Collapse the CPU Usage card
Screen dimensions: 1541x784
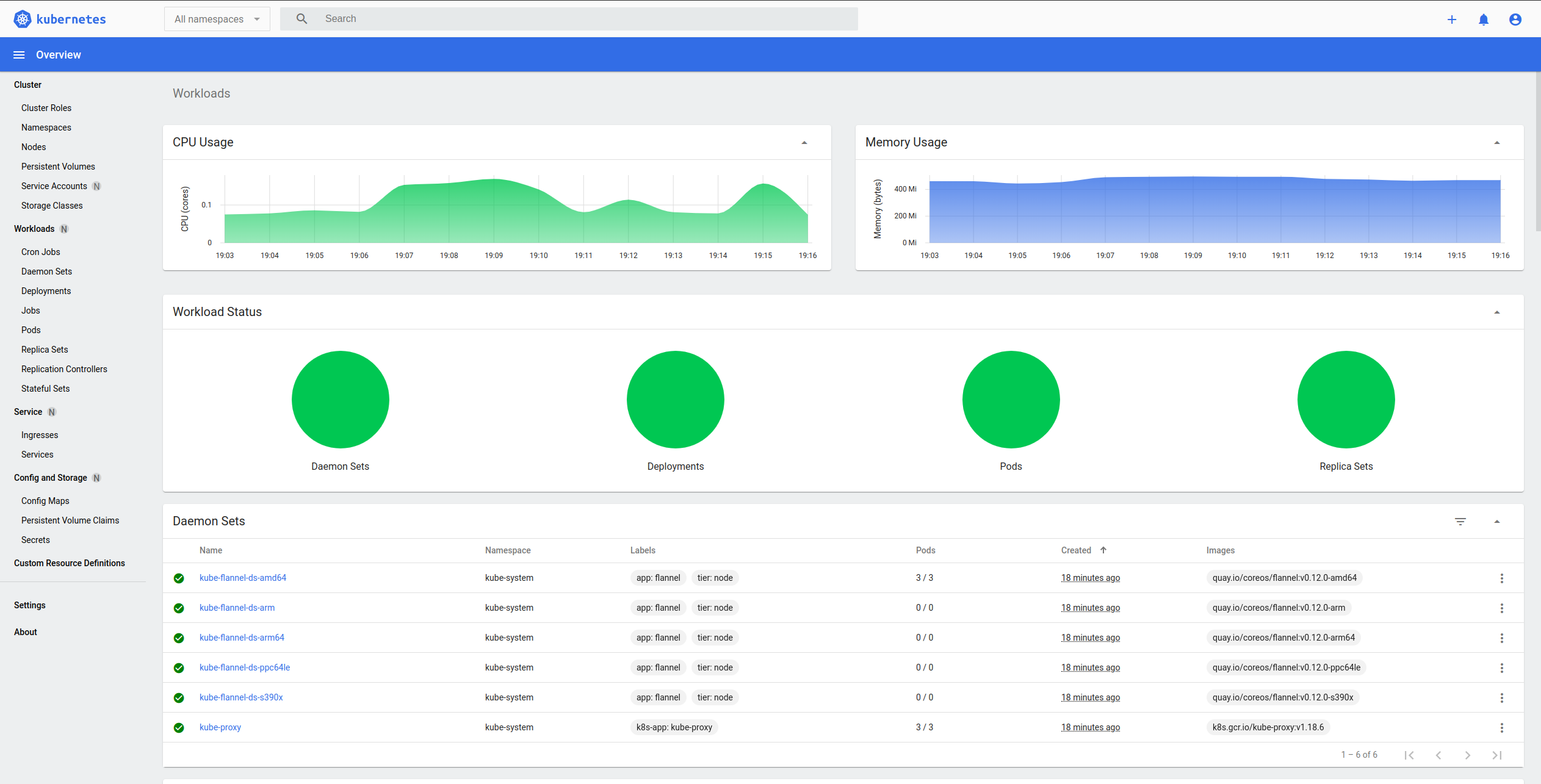[804, 143]
